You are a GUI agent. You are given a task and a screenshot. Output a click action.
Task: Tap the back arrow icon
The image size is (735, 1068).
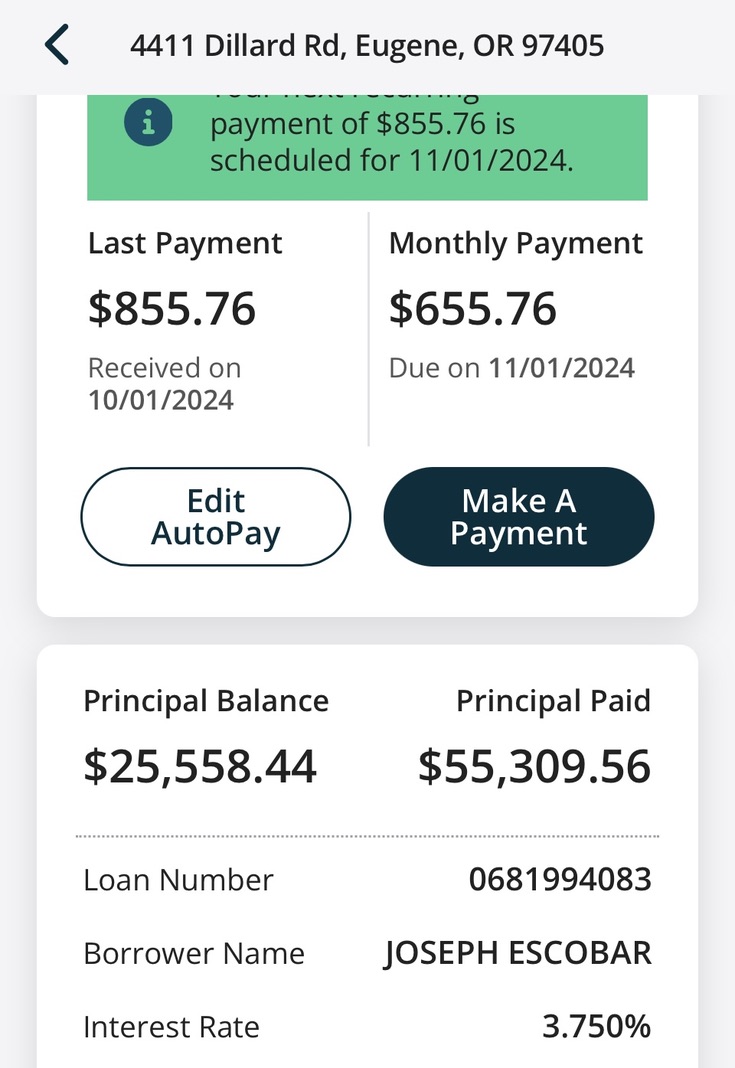[x=57, y=45]
